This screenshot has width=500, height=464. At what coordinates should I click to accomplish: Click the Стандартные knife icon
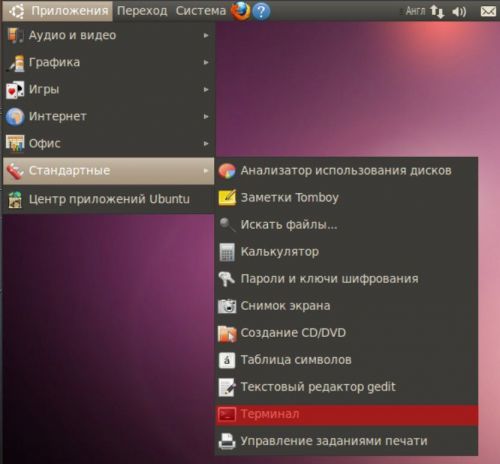[15, 171]
